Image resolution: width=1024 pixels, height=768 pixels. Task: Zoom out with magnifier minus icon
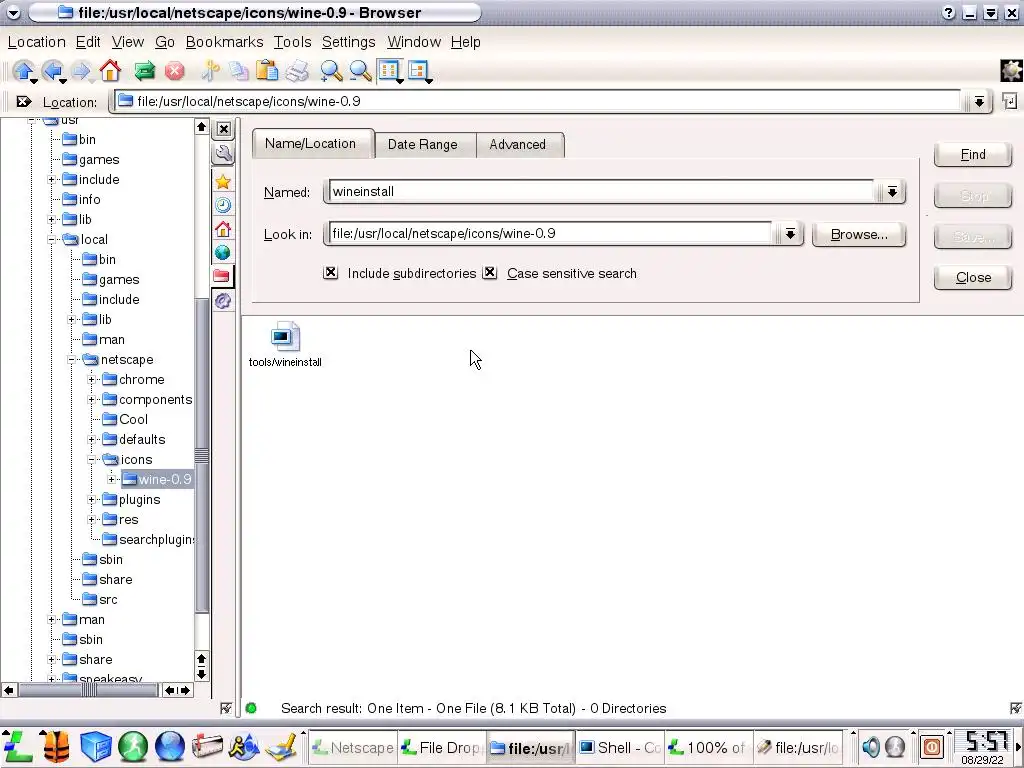pos(360,71)
